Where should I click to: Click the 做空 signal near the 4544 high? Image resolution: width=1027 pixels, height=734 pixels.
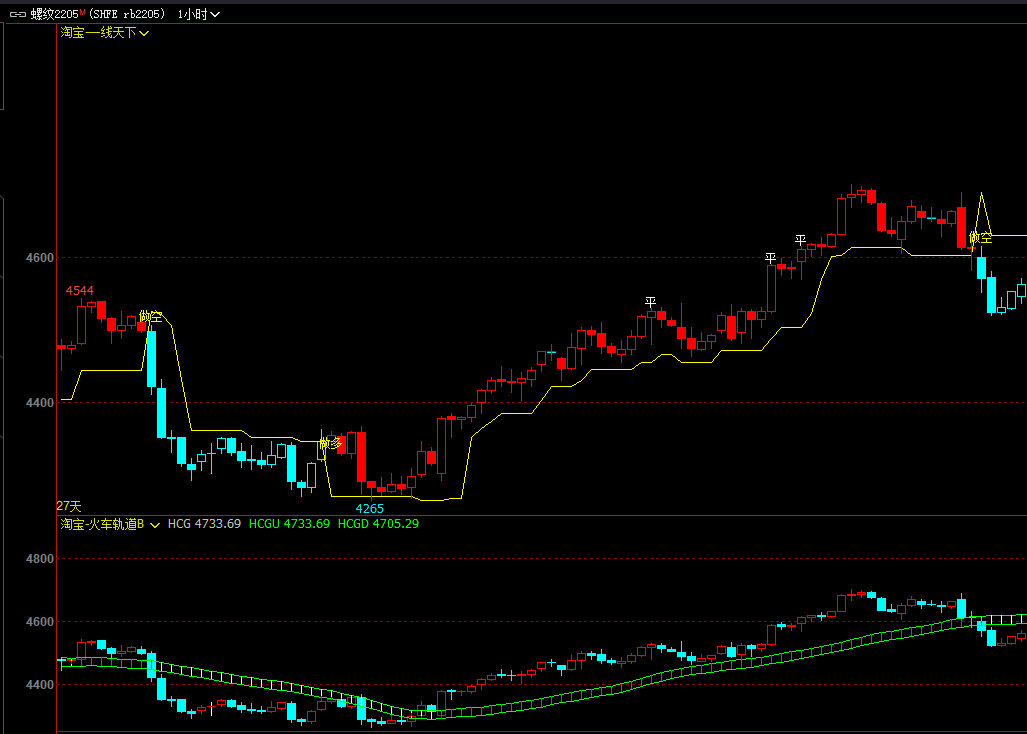click(x=151, y=317)
